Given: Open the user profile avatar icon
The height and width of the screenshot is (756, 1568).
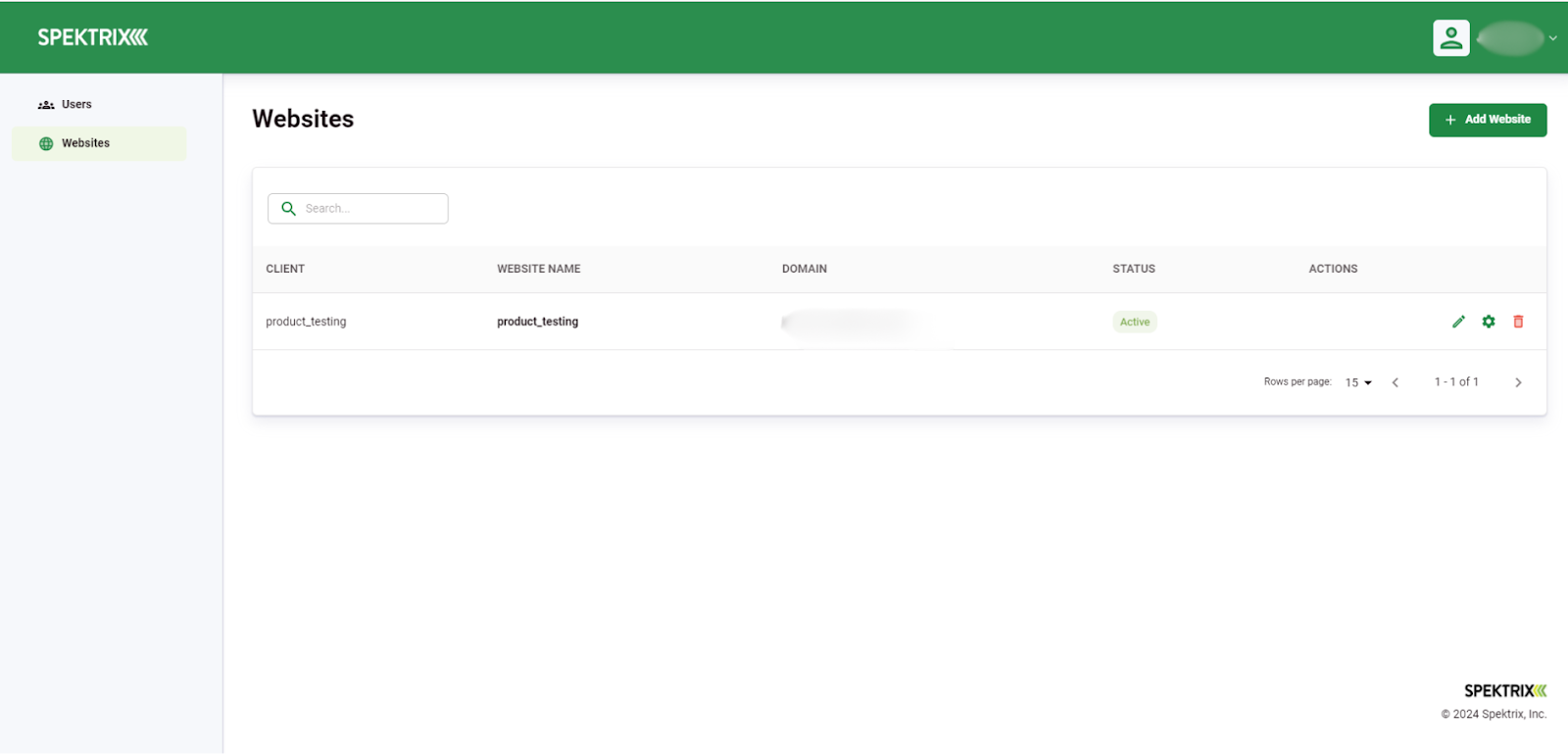Looking at the screenshot, I should click(x=1450, y=38).
